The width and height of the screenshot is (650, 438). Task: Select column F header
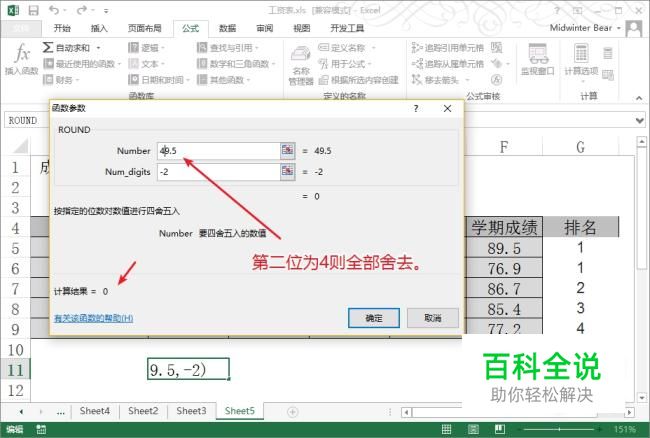pyautogui.click(x=504, y=147)
